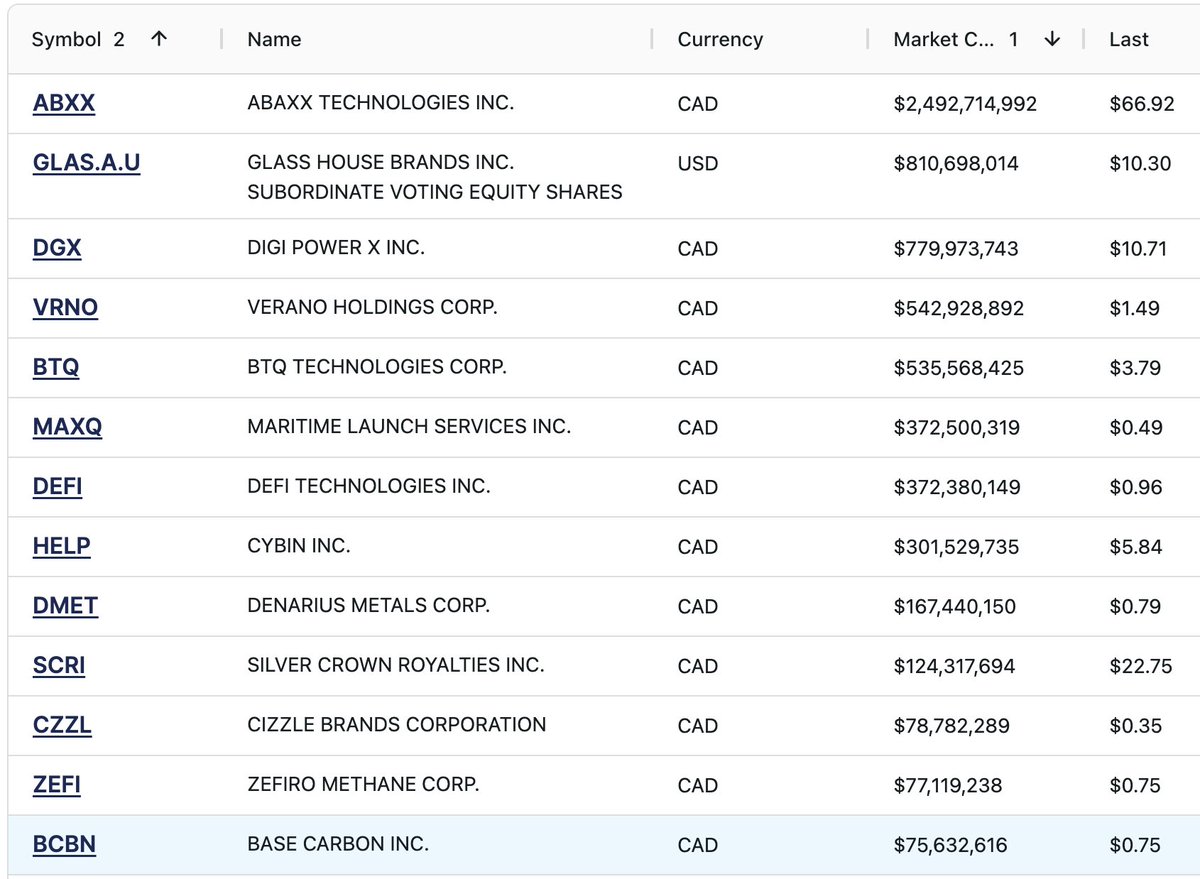Image resolution: width=1200 pixels, height=879 pixels.
Task: Open the DMET symbol link
Action: [65, 606]
